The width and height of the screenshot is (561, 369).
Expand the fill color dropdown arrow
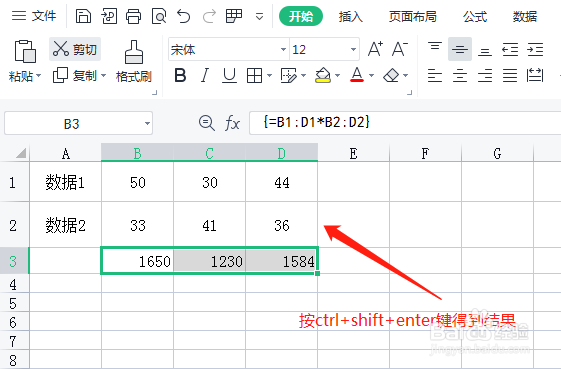point(337,76)
